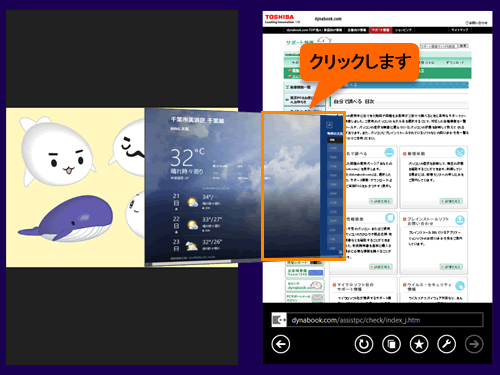Click the sidebar banner with the envelope icon
The image size is (500, 375).
(x=304, y=297)
